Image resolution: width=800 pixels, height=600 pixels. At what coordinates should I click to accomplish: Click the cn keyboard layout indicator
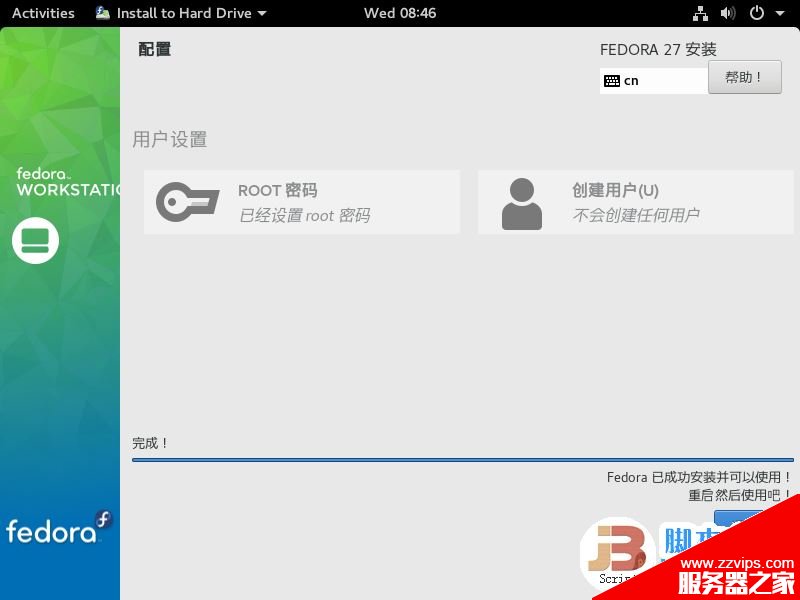point(654,81)
